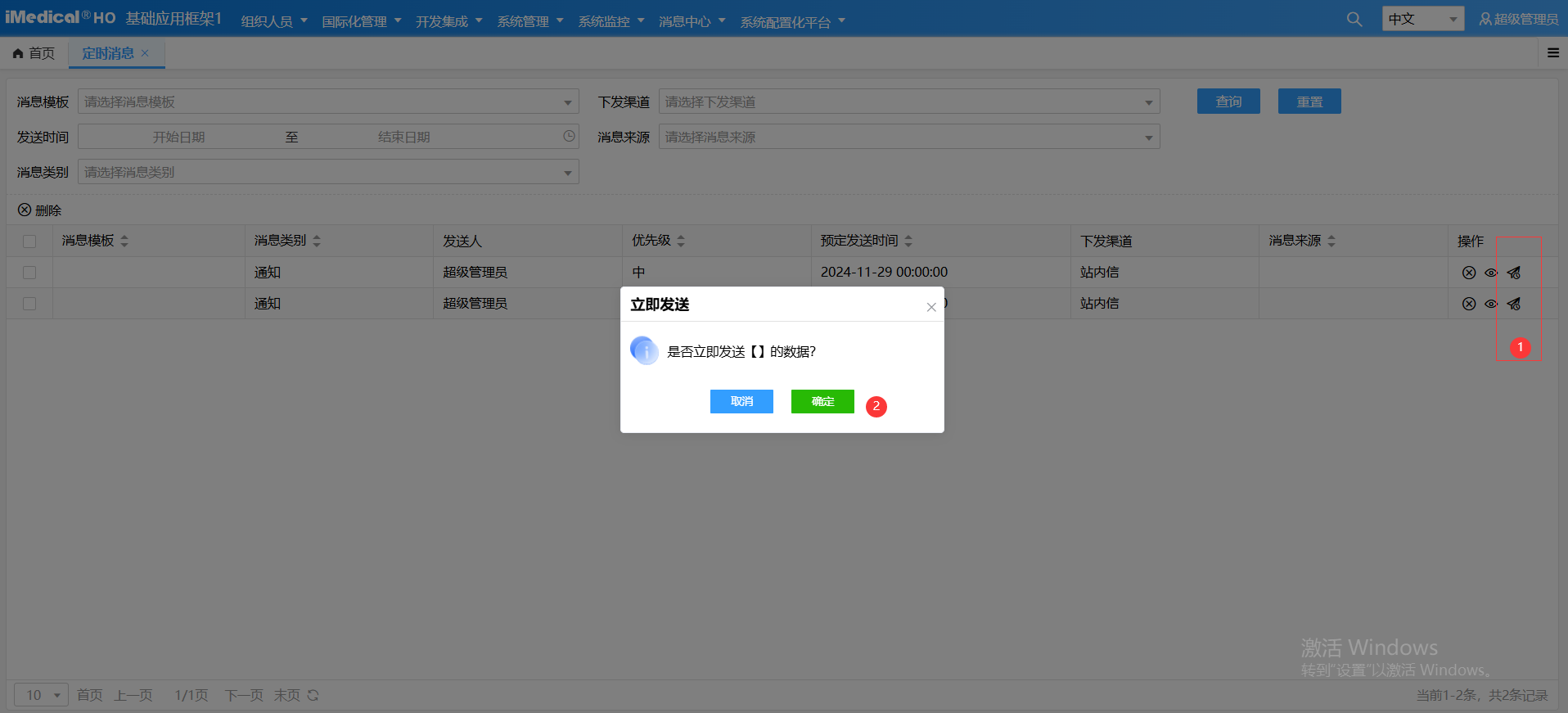
Task: Check the first row checkbox
Action: [x=29, y=273]
